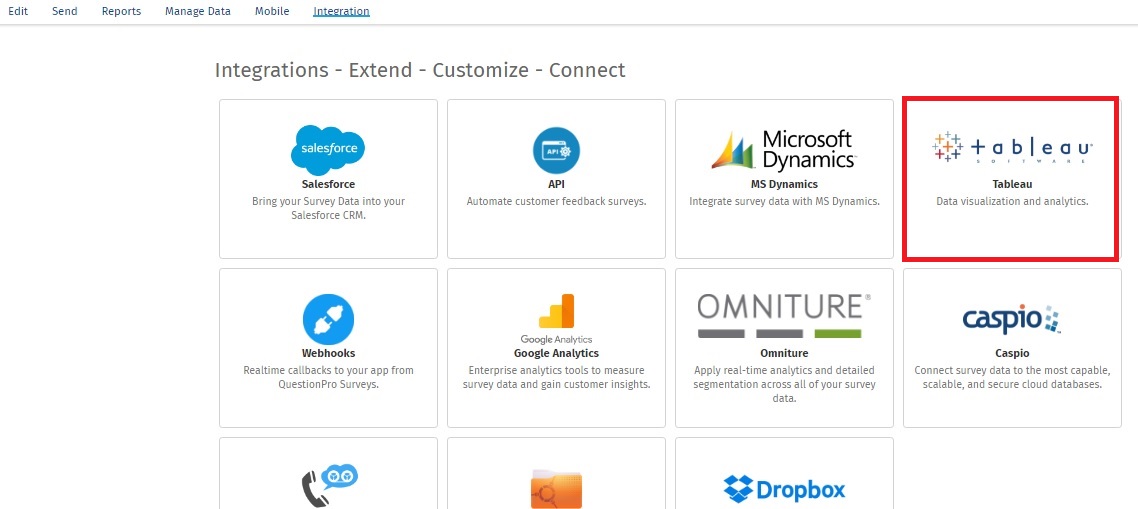This screenshot has height=509, width=1138.
Task: Click the Tableau software logo
Action: (x=1012, y=147)
